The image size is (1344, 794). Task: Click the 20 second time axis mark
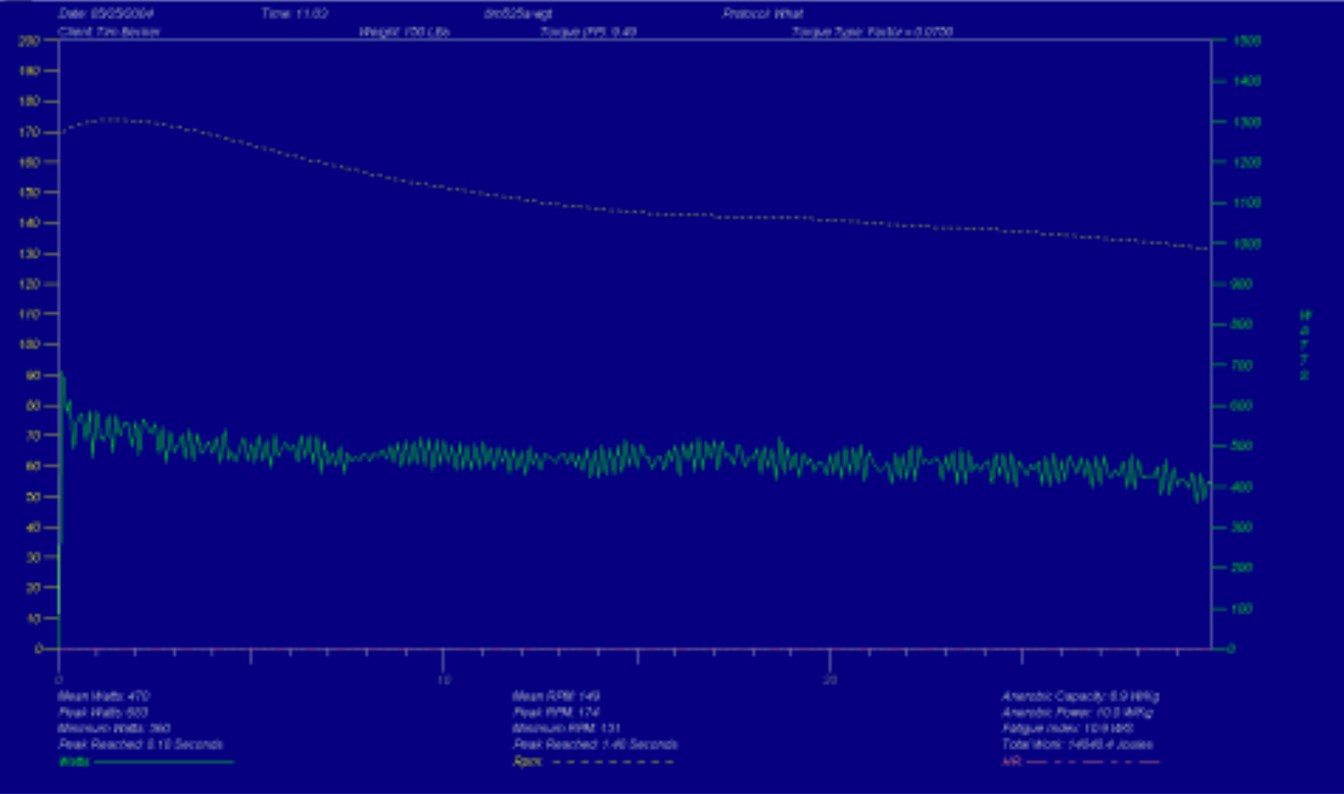(829, 680)
